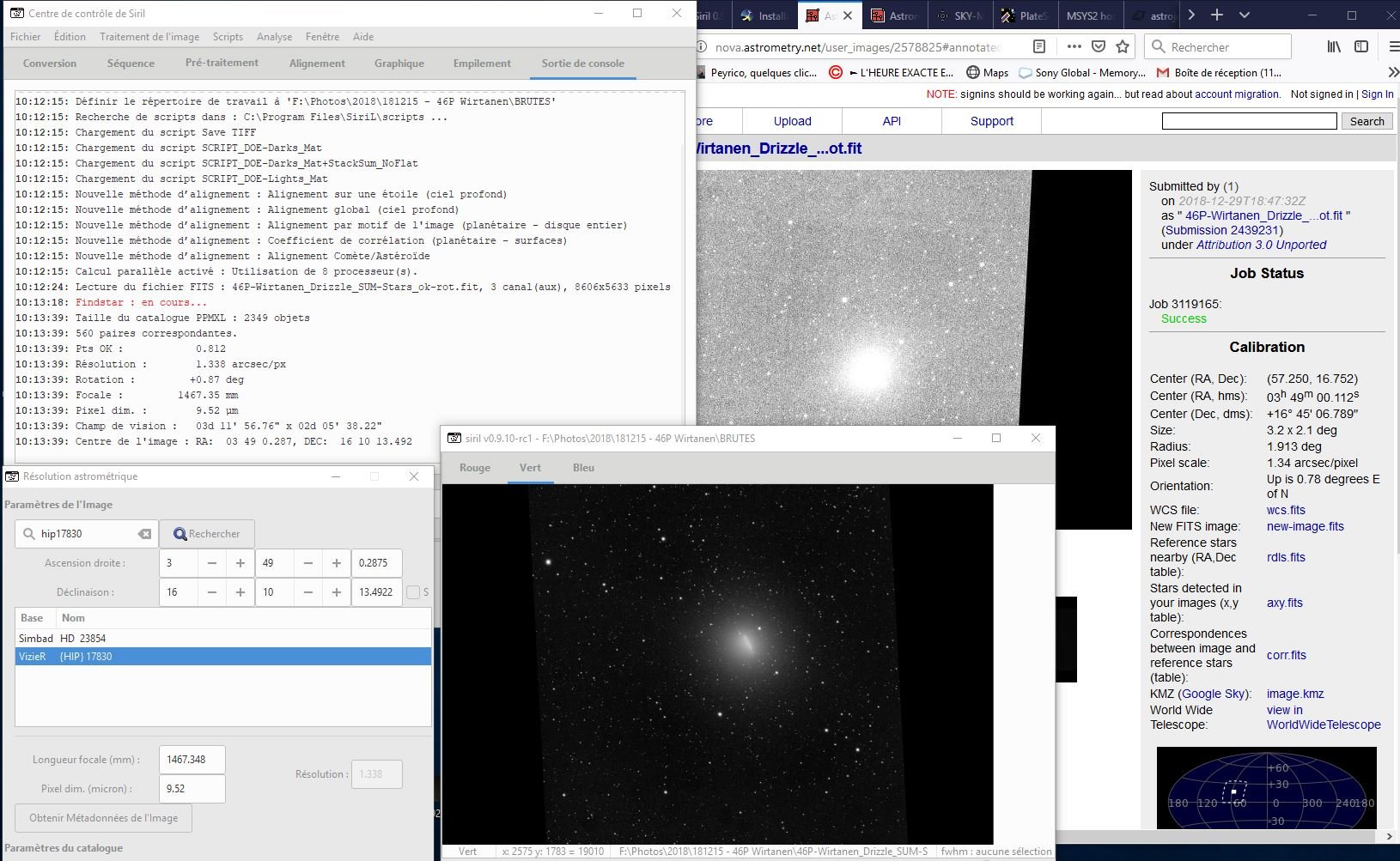Click right ascension seconds field 0.2875
The height and width of the screenshot is (861, 1400).
(x=376, y=563)
